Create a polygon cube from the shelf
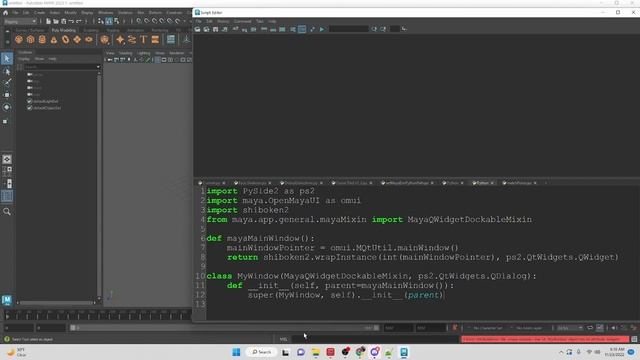 [x=31, y=40]
